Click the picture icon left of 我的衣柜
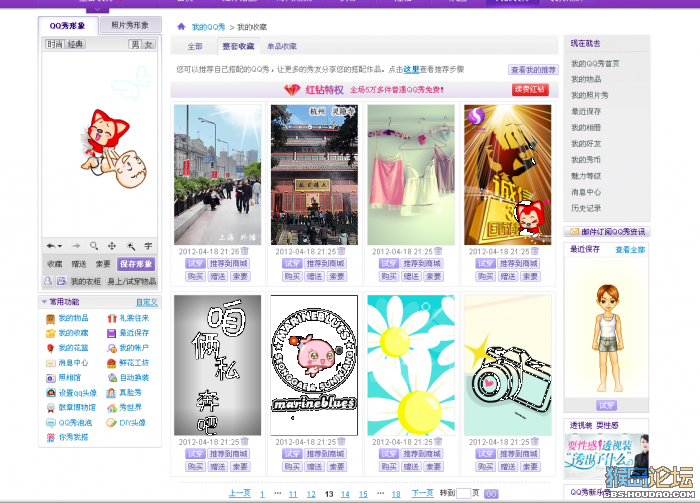The height and width of the screenshot is (503, 700). (x=61, y=281)
